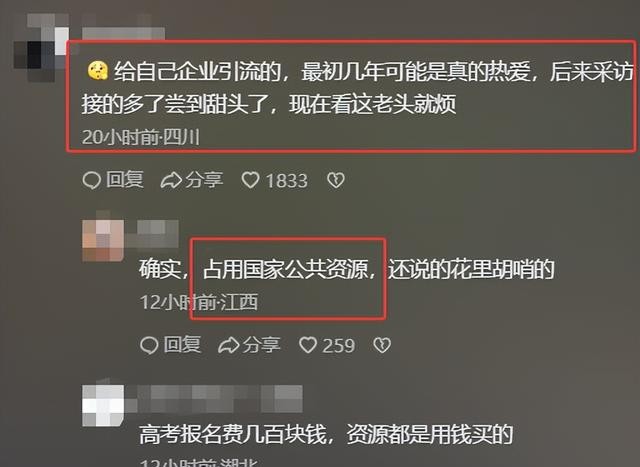This screenshot has height=467, width=640.
Task: Click the 回复 text under the top comment
Action: [x=125, y=180]
